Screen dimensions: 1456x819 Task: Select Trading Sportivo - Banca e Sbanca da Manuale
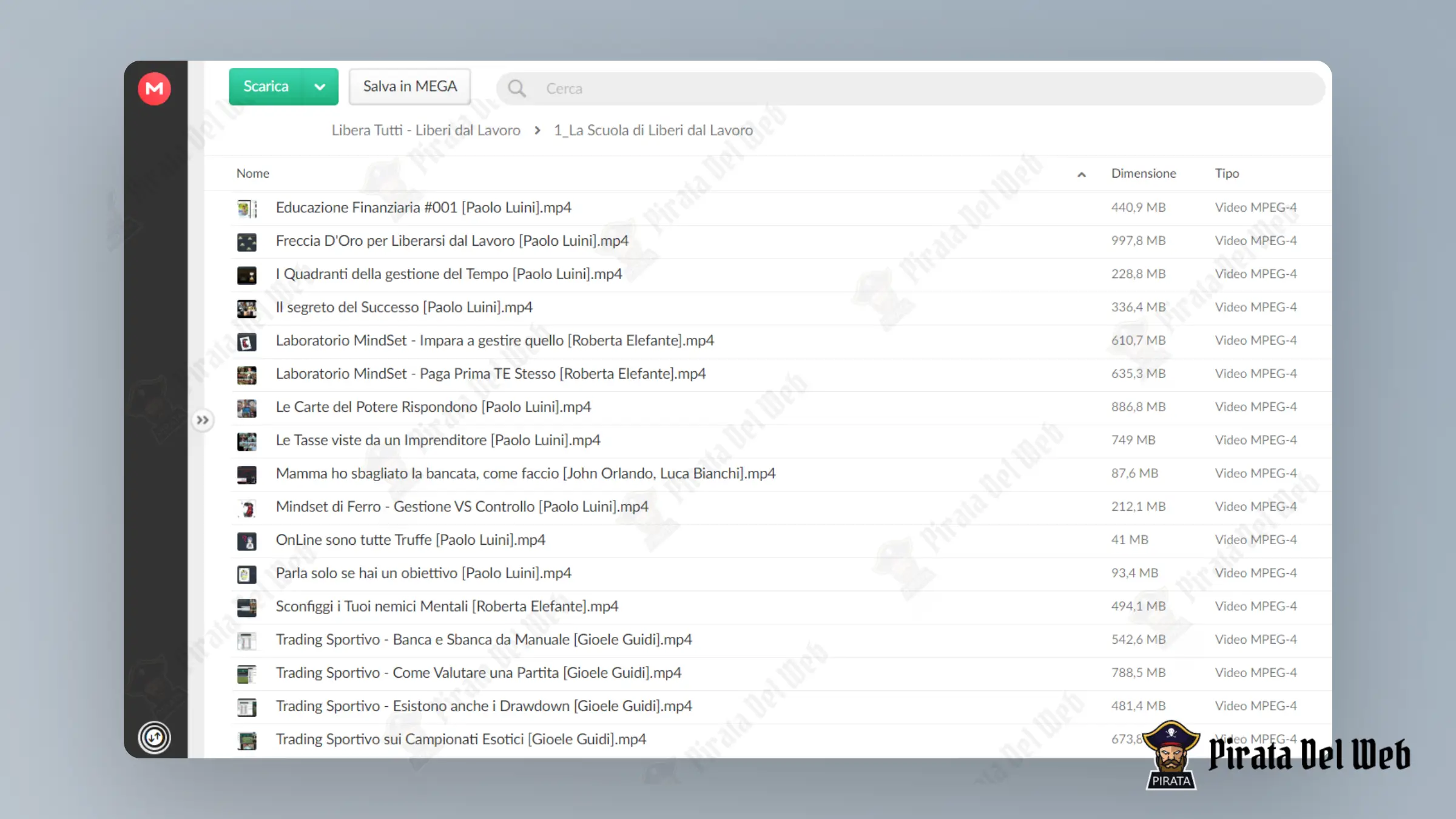point(484,639)
